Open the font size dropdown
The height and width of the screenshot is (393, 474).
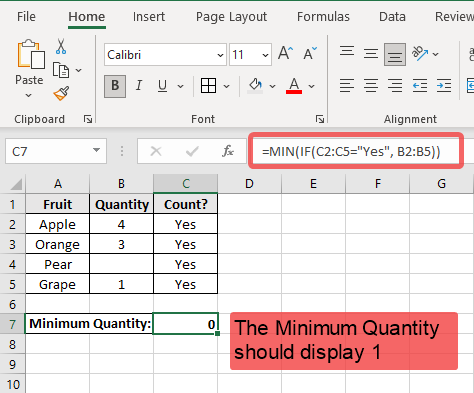click(x=265, y=55)
